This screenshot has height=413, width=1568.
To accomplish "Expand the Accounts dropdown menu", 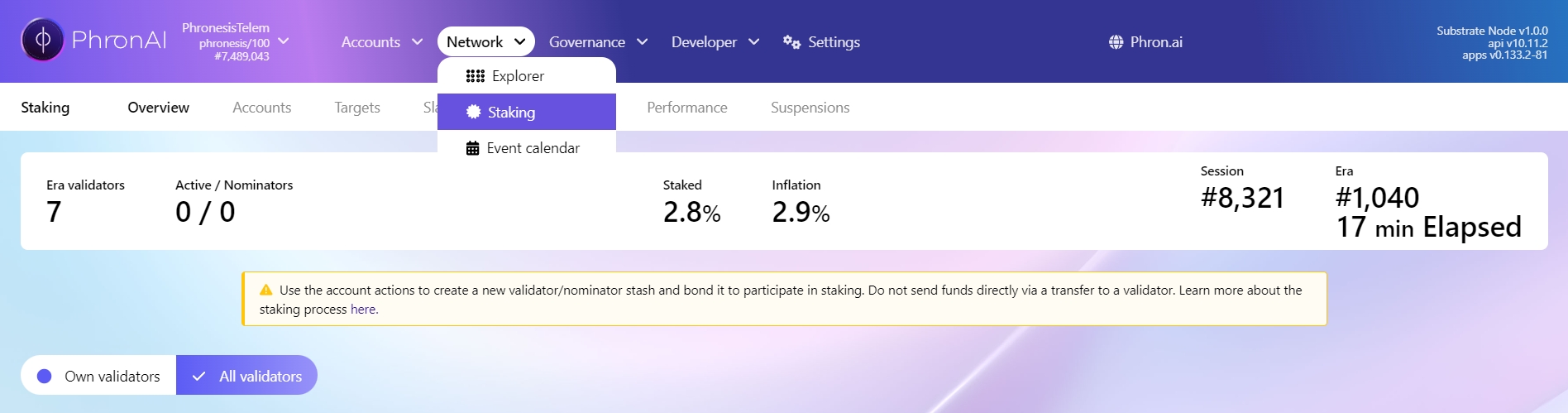I will [x=381, y=42].
